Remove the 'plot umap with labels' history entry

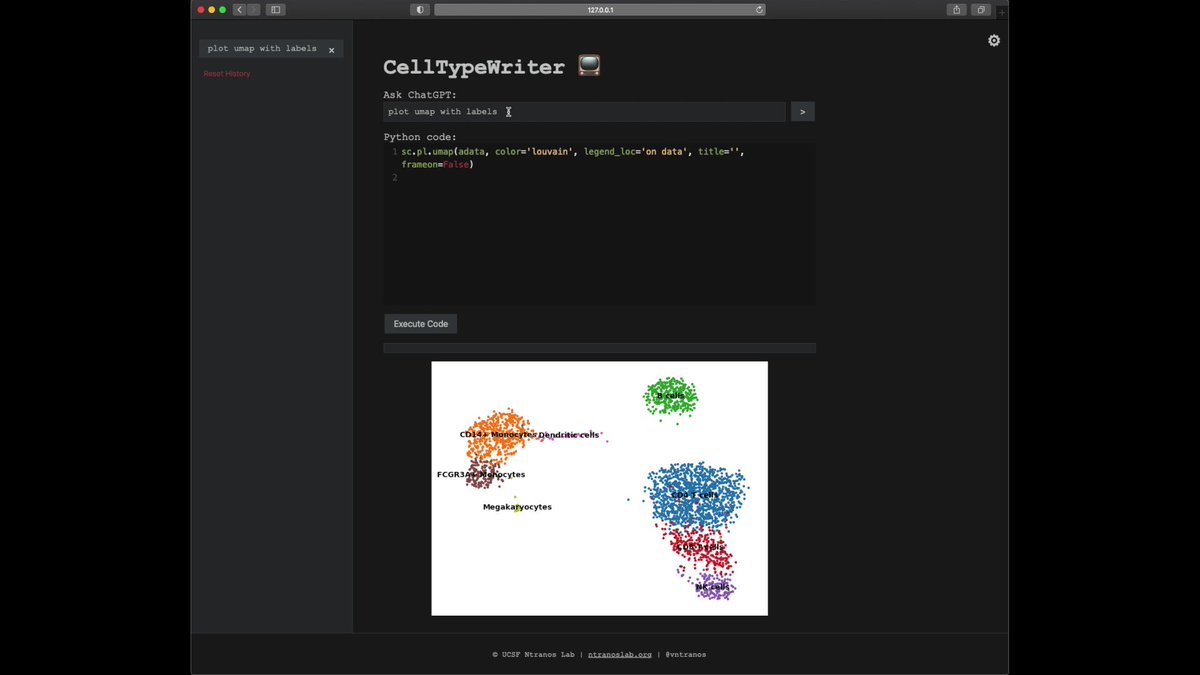point(332,50)
